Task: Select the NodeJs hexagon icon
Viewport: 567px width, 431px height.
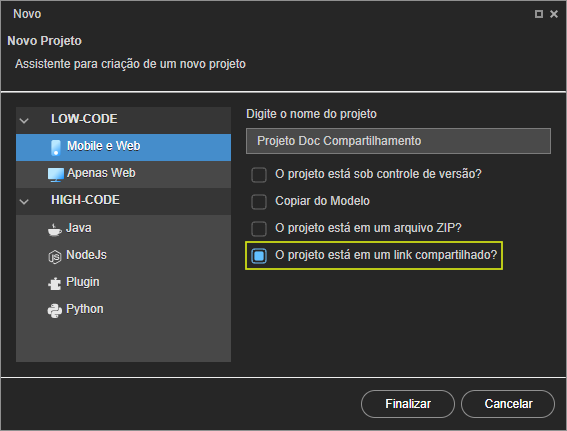Action: click(x=55, y=257)
